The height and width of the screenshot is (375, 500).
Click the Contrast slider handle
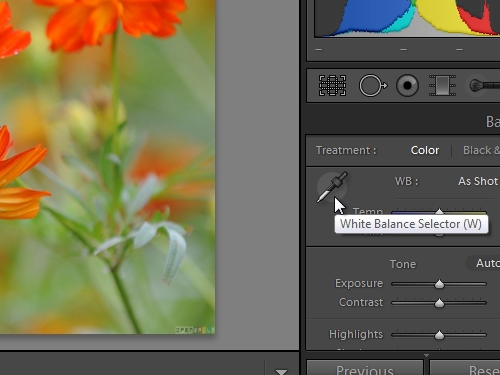click(x=439, y=303)
